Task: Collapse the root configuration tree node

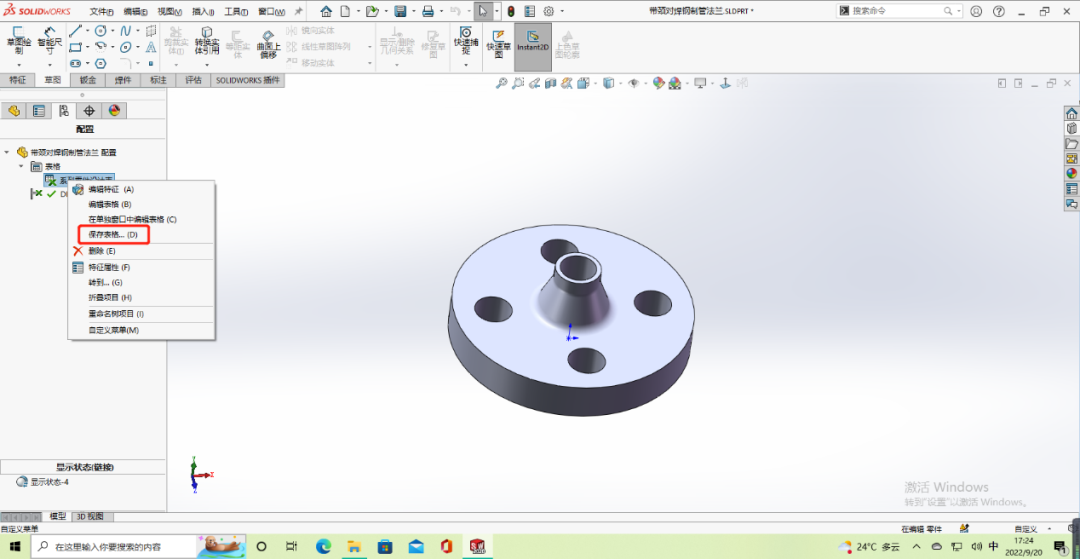Action: pos(8,152)
